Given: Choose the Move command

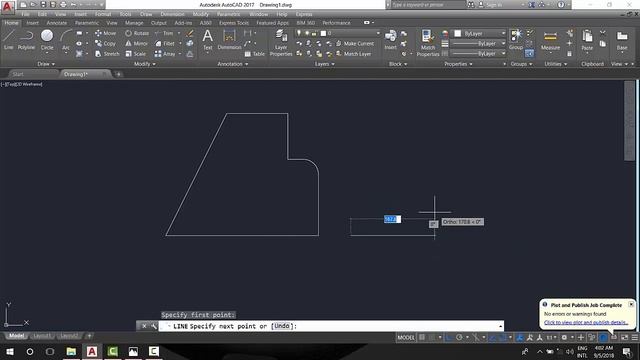Looking at the screenshot, I should pyautogui.click(x=105, y=33).
